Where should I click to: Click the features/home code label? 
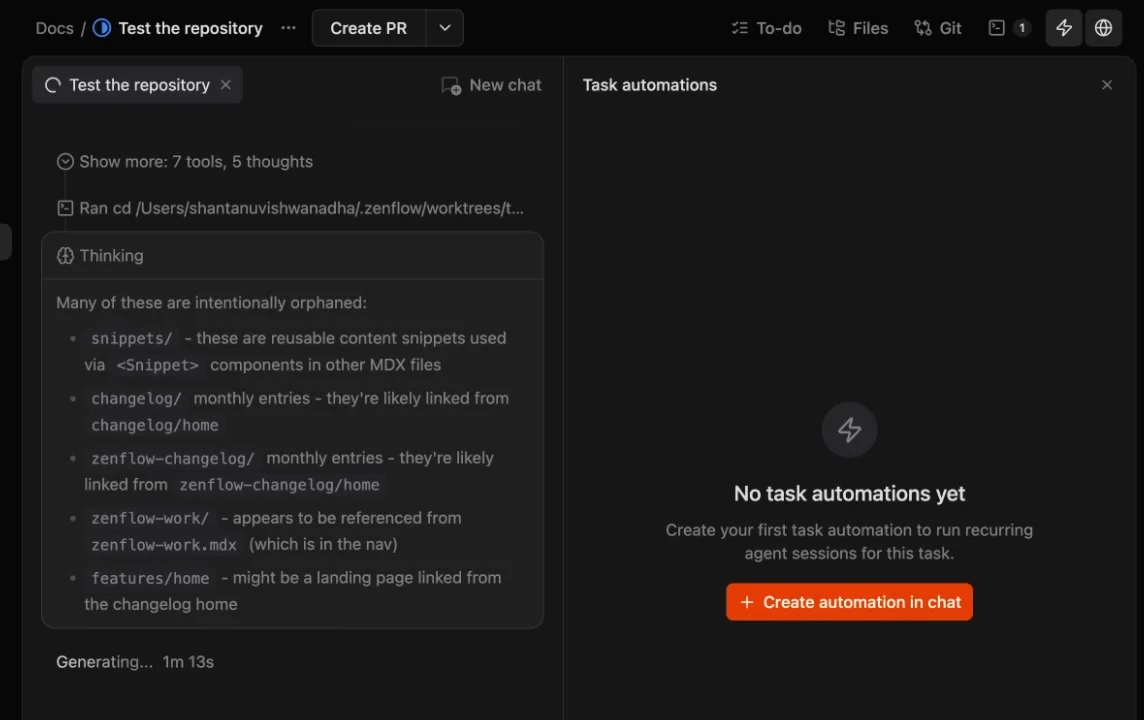[x=150, y=578]
